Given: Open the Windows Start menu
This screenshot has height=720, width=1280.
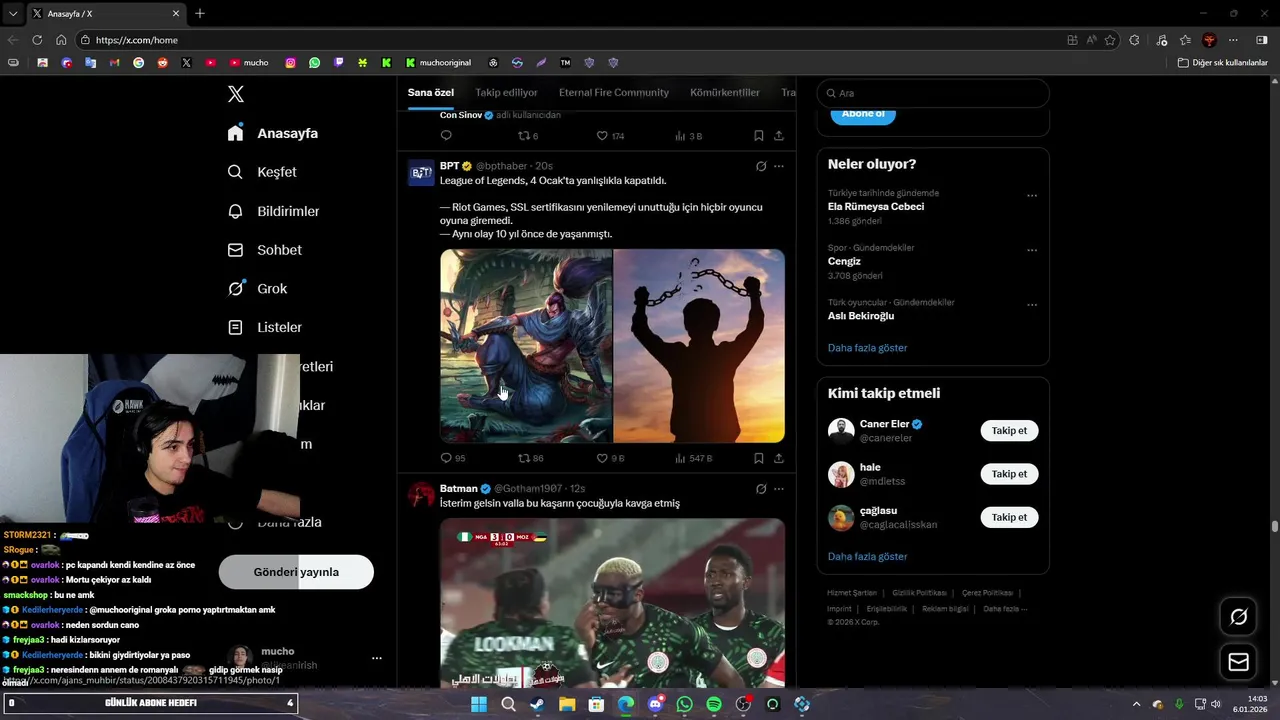Looking at the screenshot, I should 479,704.
